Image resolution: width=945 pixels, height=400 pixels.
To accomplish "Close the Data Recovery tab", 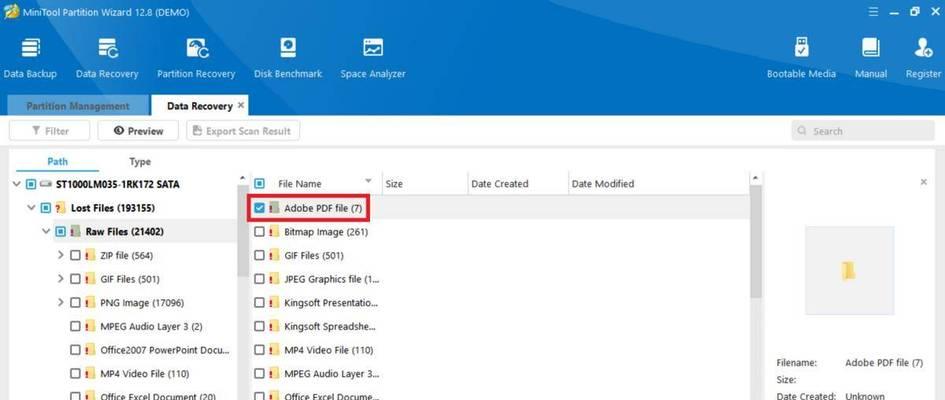I will pyautogui.click(x=241, y=105).
